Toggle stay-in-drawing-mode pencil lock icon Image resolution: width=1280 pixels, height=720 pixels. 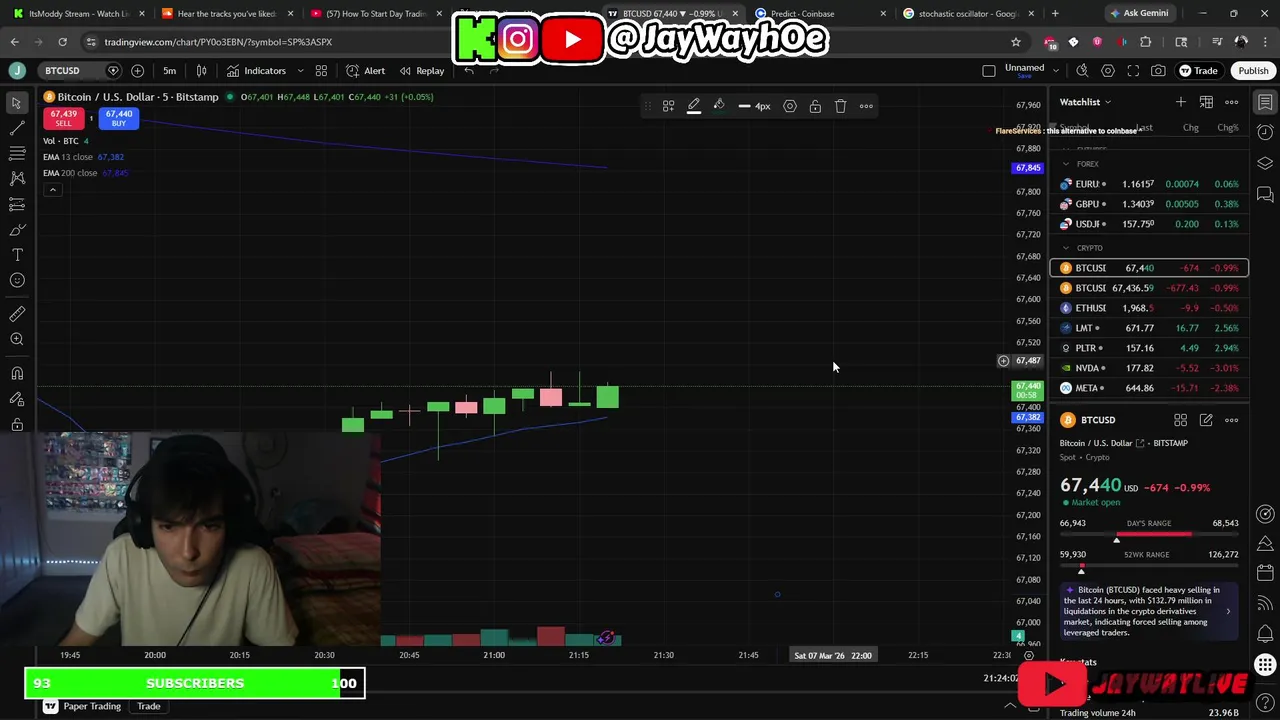(17, 399)
